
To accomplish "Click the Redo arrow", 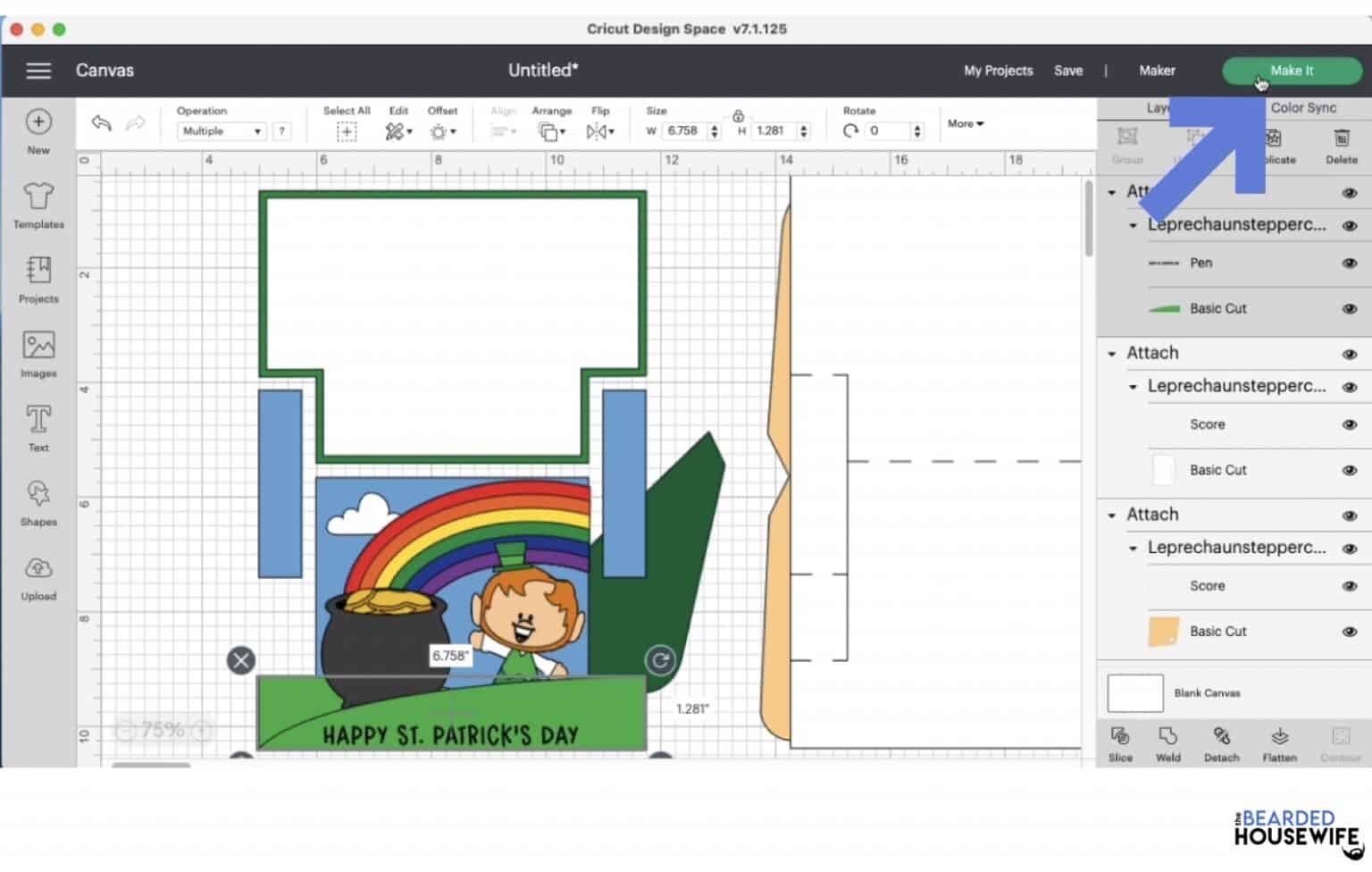I will (135, 123).
